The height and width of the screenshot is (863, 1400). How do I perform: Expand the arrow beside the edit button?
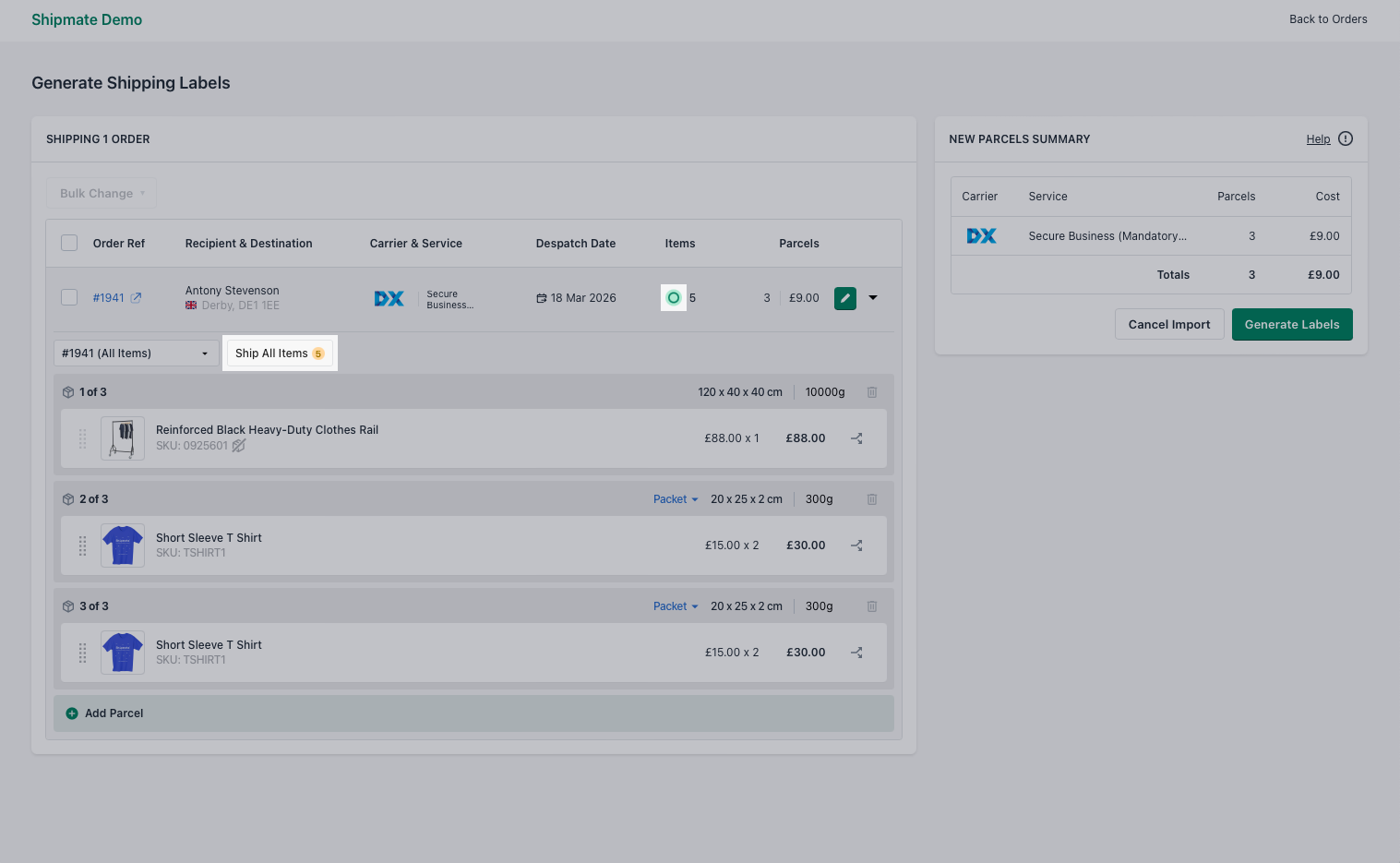tap(872, 297)
